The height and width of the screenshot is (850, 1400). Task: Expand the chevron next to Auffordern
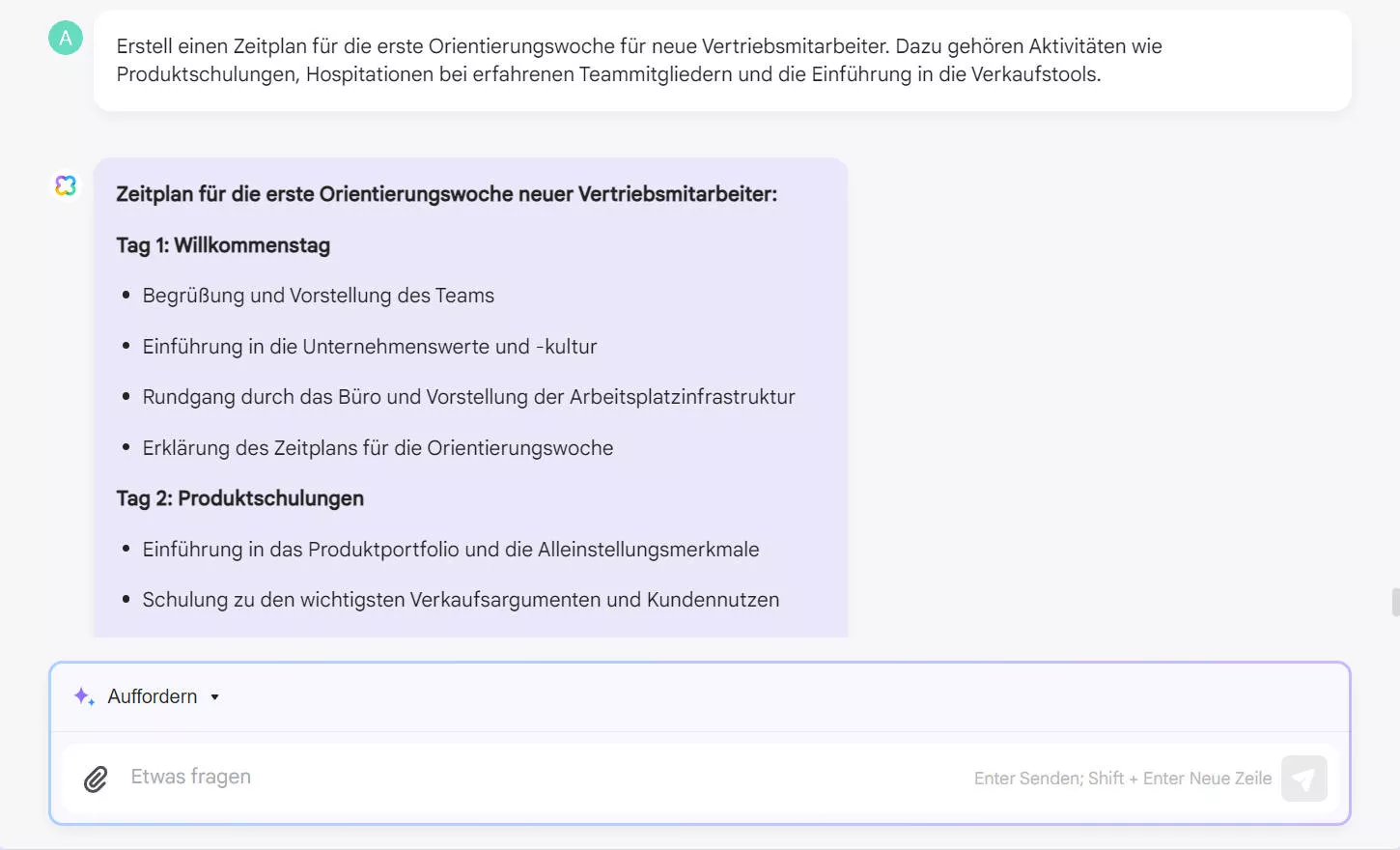(x=215, y=696)
